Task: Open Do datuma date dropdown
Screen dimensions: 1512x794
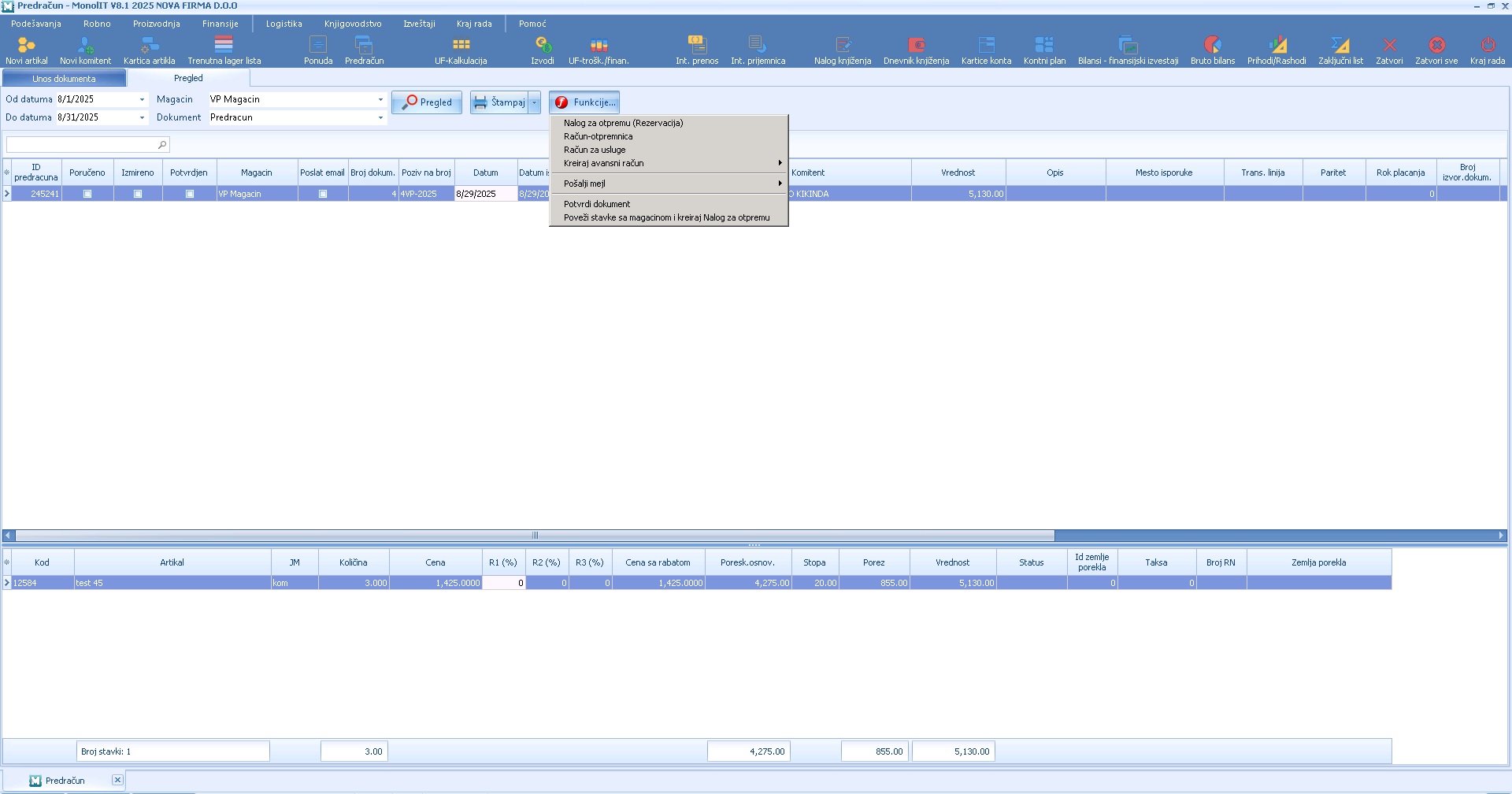Action: [x=142, y=118]
